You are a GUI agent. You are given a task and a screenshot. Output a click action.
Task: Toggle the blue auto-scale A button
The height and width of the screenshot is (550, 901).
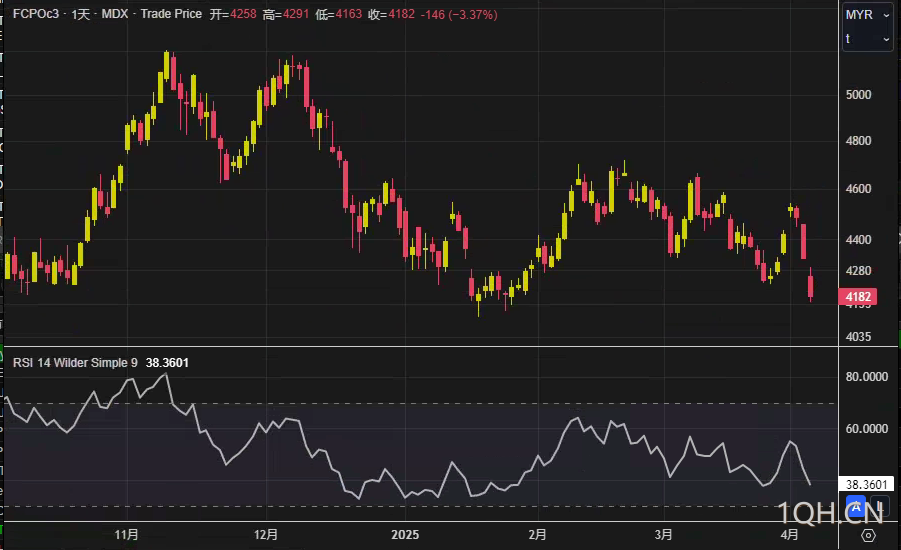click(x=856, y=507)
